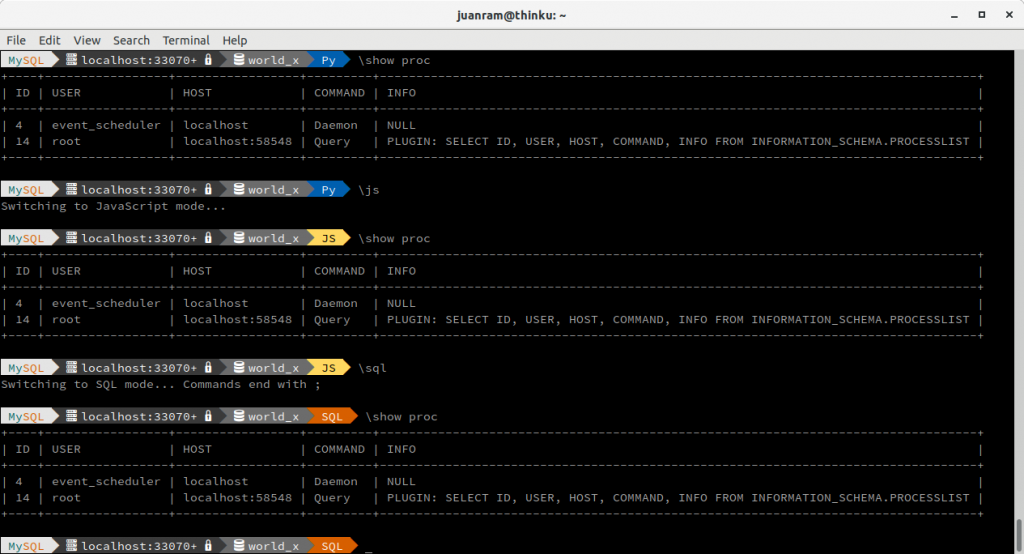
Task: Click the database icon on the \sql prompt line
Action: point(239,368)
